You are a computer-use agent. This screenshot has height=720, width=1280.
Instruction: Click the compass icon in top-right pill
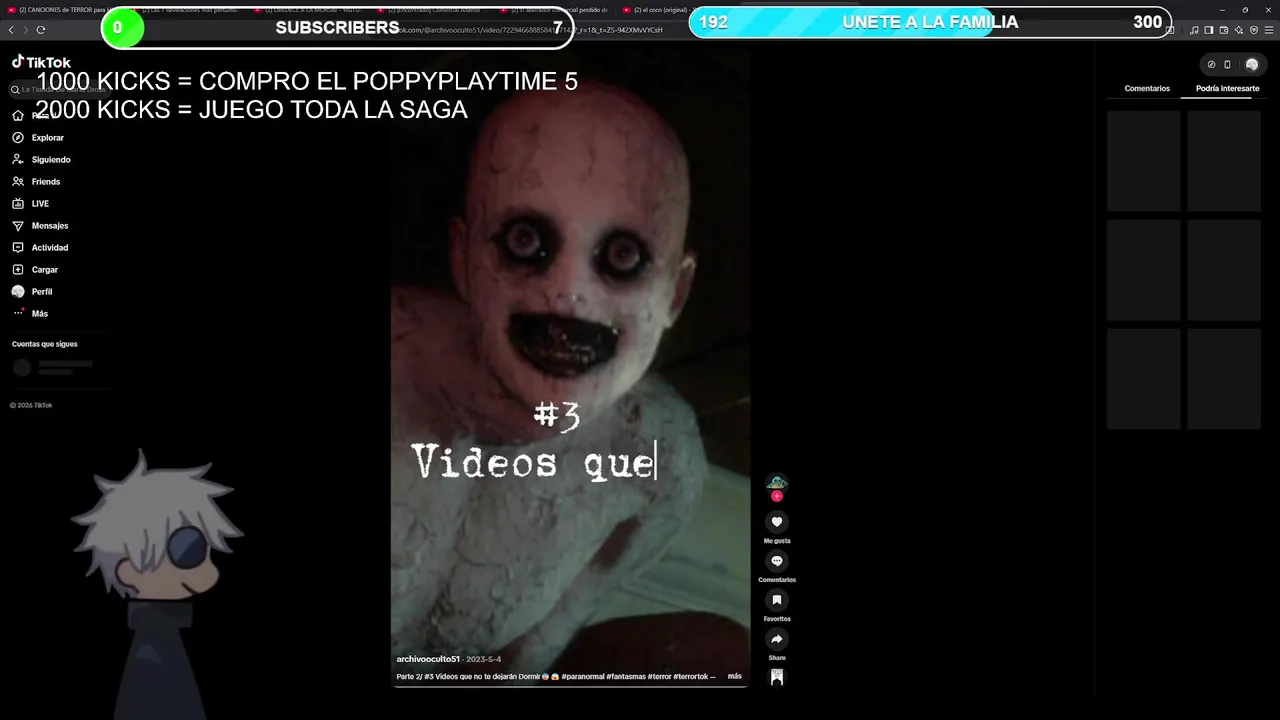pyautogui.click(x=1211, y=65)
